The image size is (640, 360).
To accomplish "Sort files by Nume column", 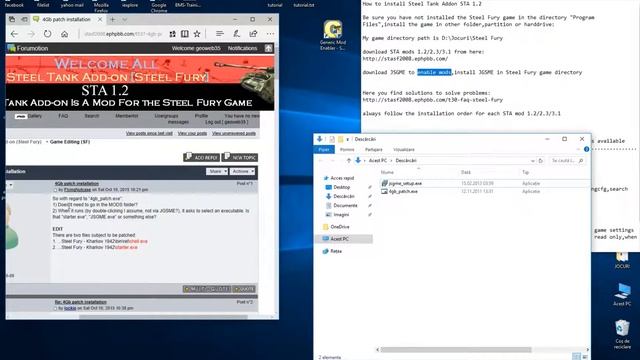I will point(387,172).
